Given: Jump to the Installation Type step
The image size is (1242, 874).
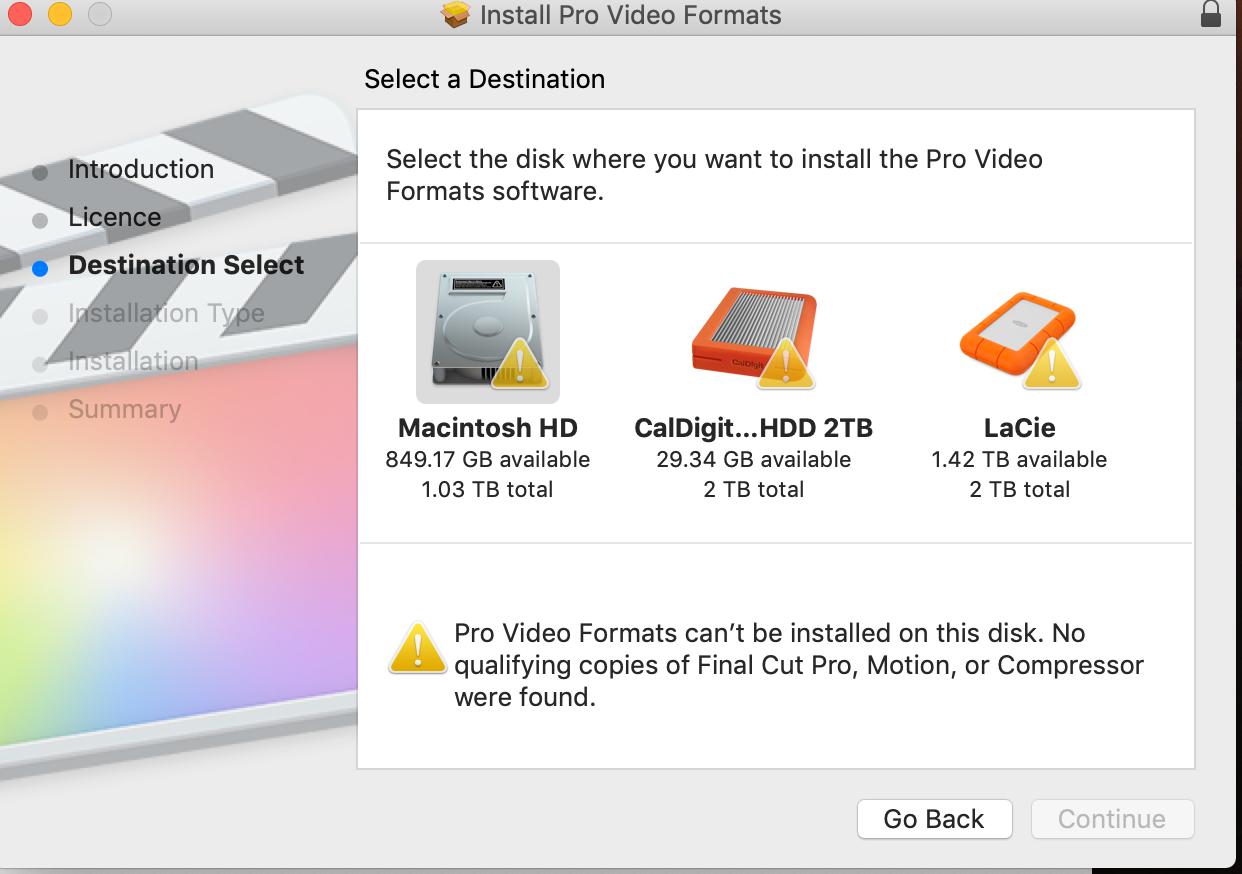Looking at the screenshot, I should [x=166, y=314].
